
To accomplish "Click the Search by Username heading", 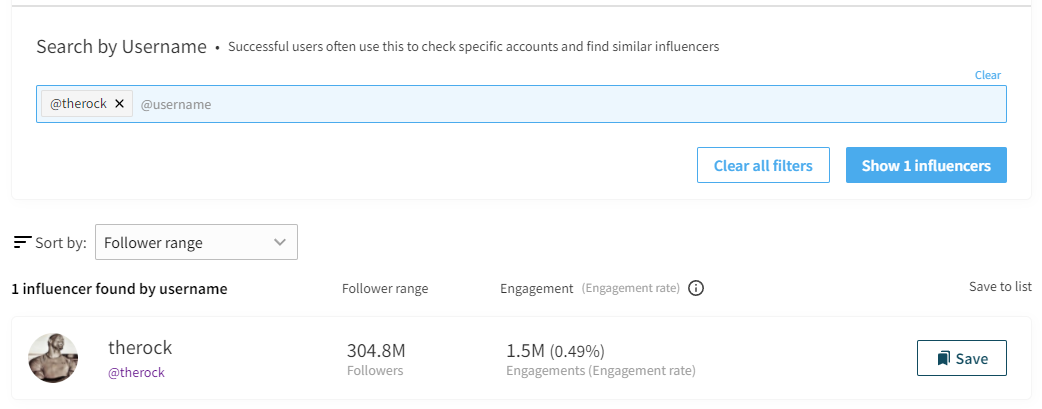I will coord(121,47).
